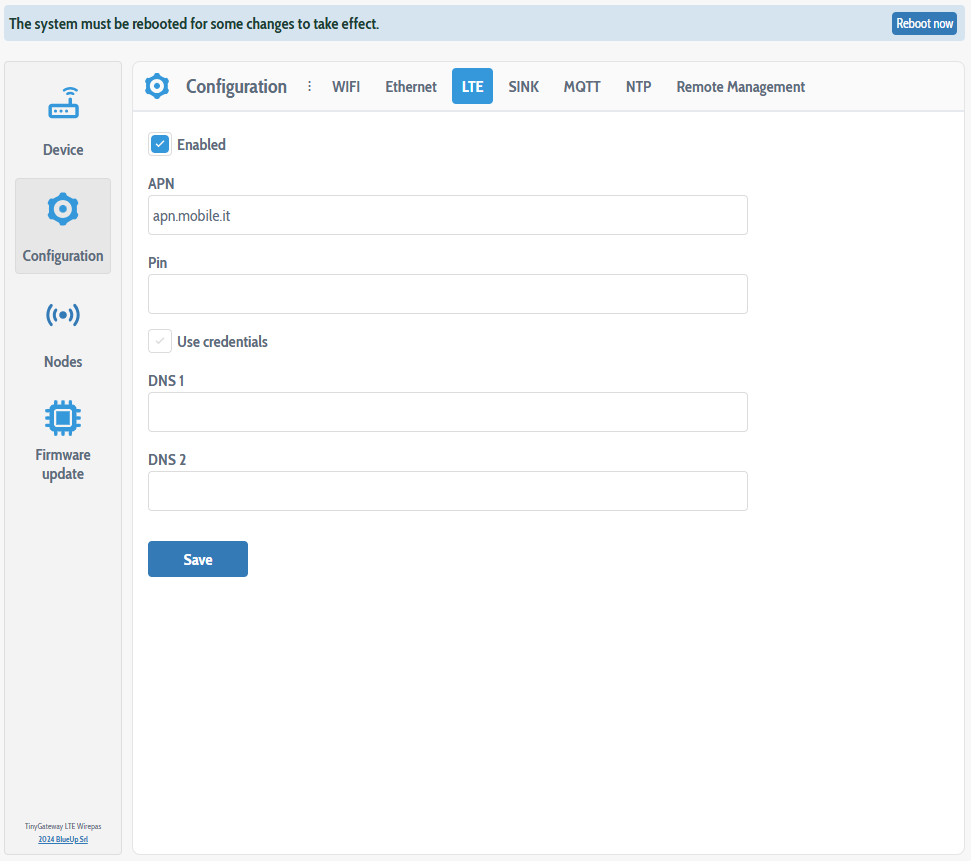Viewport: 971px width, 861px height.
Task: Toggle the Use credentials checkbox
Action: click(x=160, y=342)
